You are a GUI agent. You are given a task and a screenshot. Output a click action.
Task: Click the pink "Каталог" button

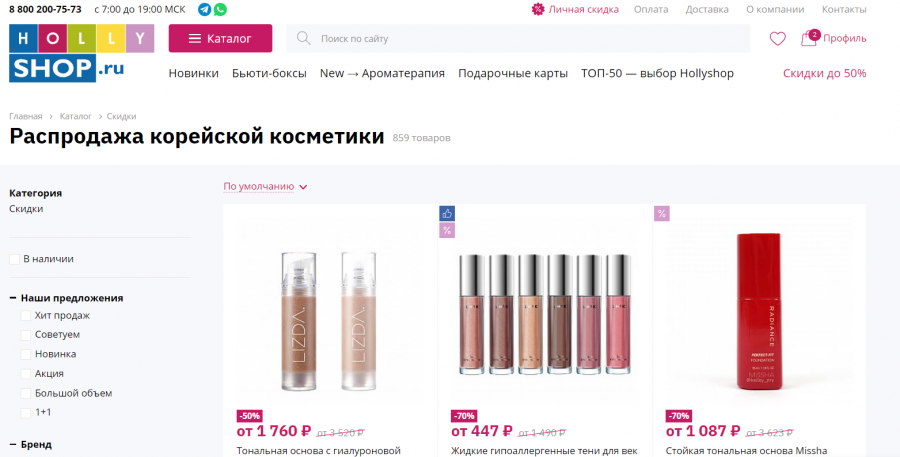pos(220,38)
